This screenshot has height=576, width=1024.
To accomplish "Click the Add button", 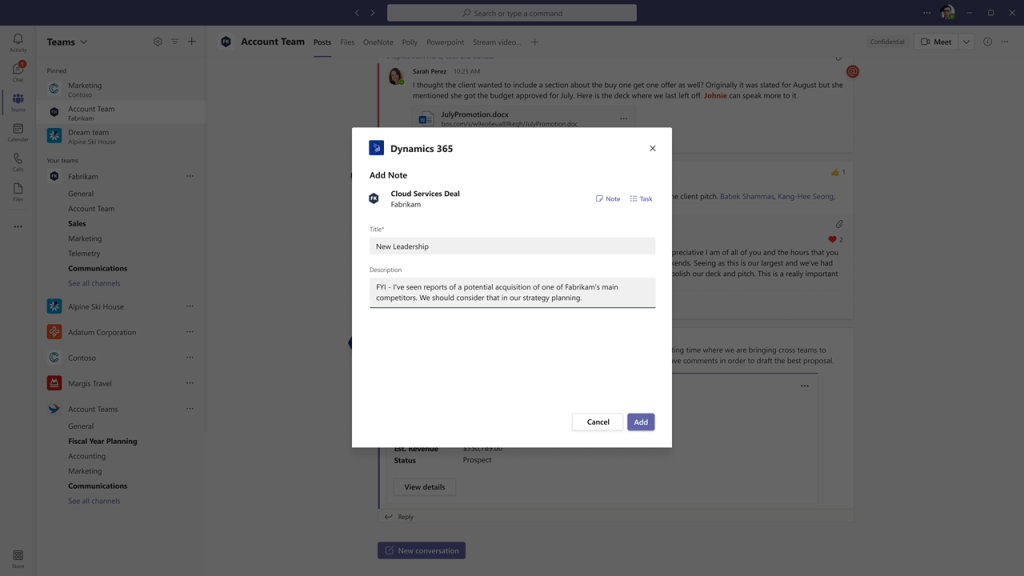I will pyautogui.click(x=641, y=422).
